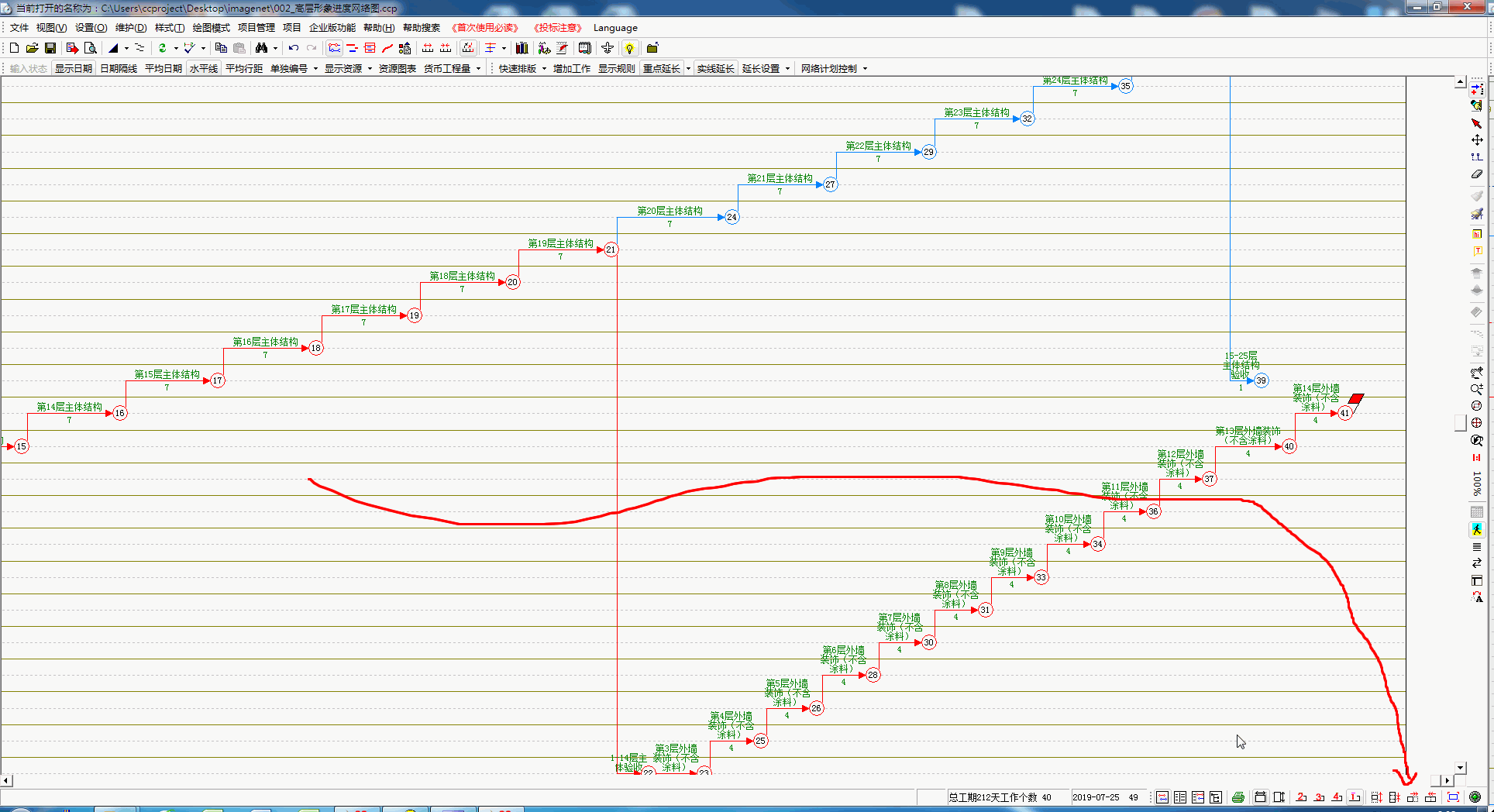This screenshot has height=812, width=1494.
Task: Open the 企业版功能 menu item
Action: pyautogui.click(x=332, y=28)
